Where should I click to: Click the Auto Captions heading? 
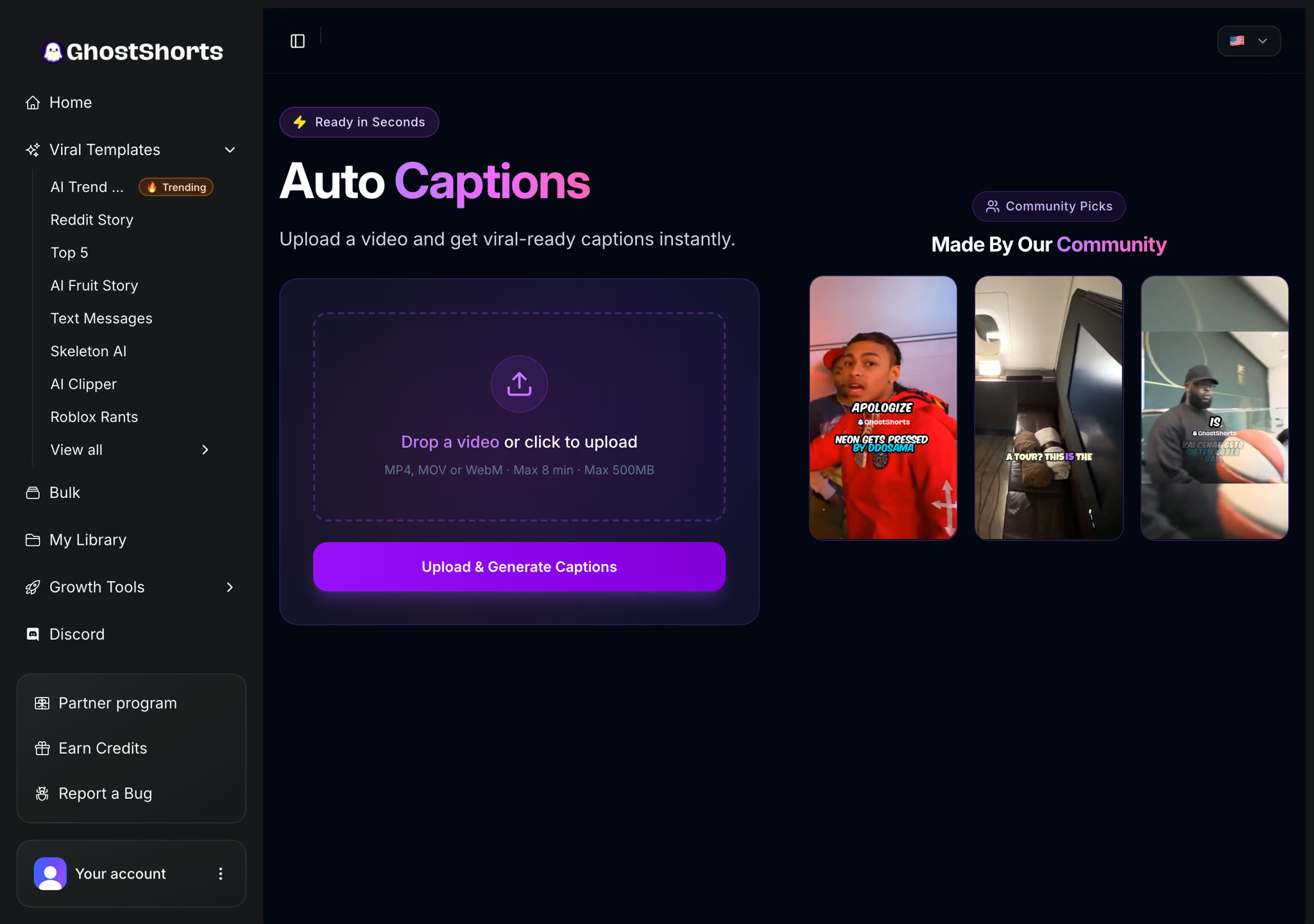coord(434,182)
